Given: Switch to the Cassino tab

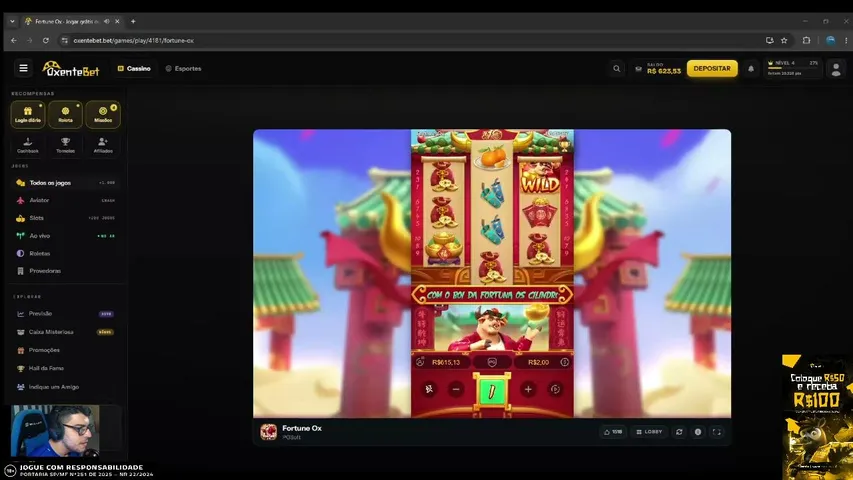Looking at the screenshot, I should (x=134, y=69).
